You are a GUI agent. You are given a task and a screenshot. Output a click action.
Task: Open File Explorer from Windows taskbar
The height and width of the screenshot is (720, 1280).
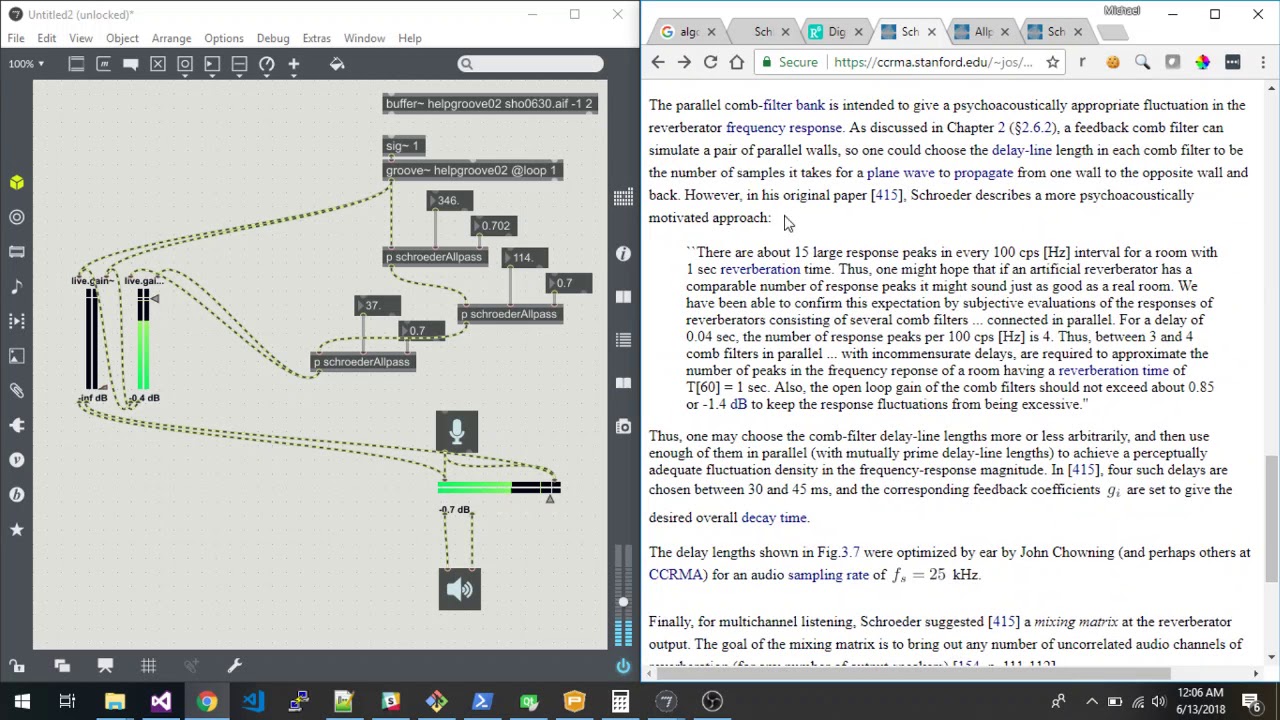pyautogui.click(x=115, y=701)
